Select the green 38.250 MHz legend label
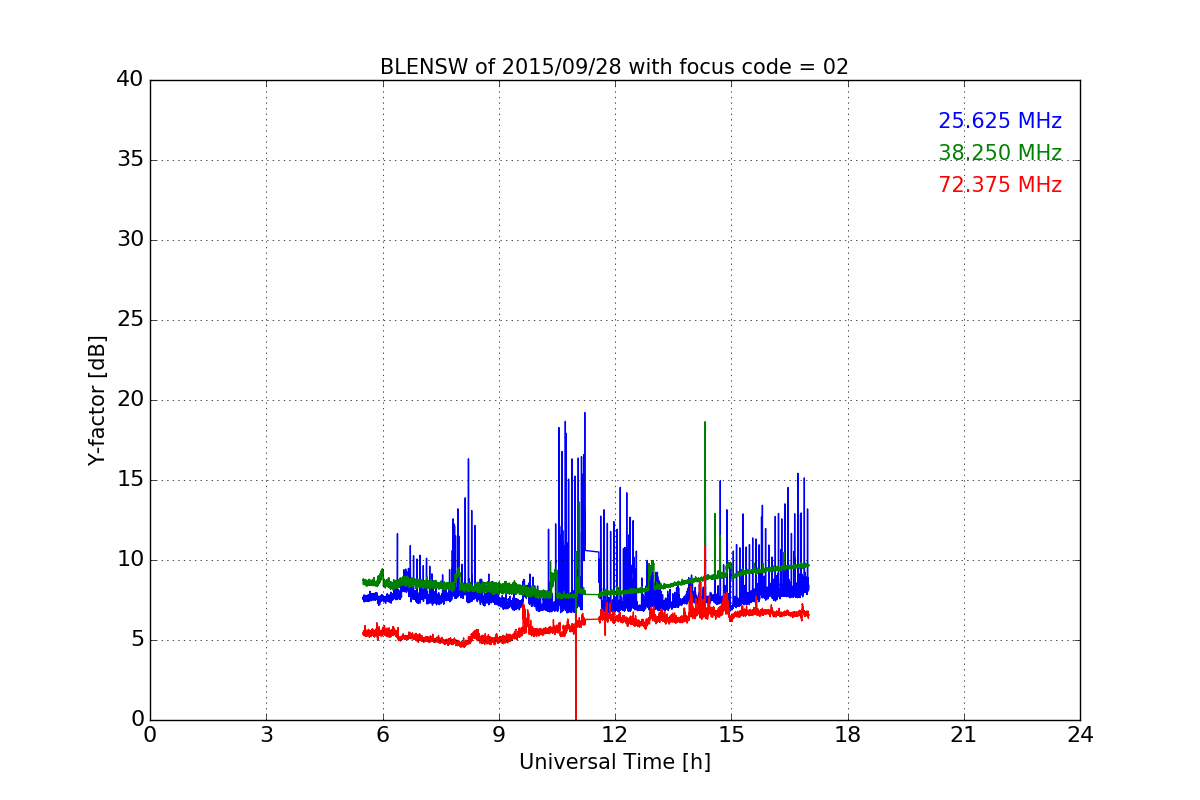The width and height of the screenshot is (1200, 800). click(x=1000, y=153)
